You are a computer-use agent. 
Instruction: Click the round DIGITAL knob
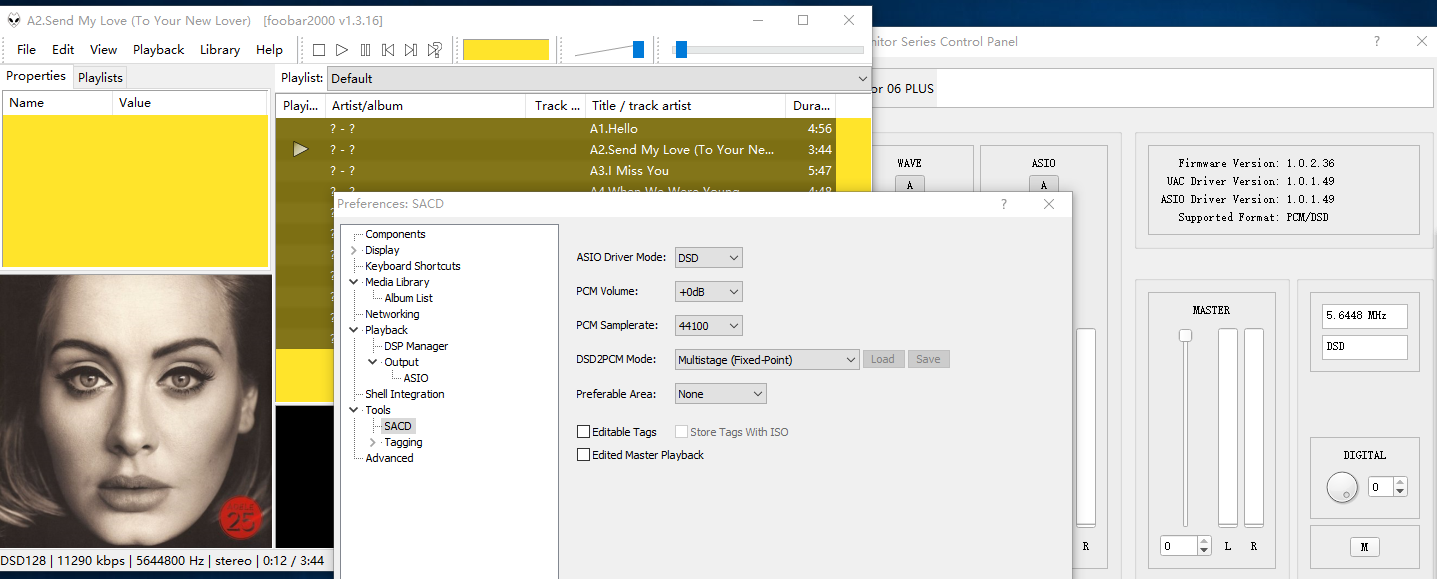click(x=1341, y=488)
